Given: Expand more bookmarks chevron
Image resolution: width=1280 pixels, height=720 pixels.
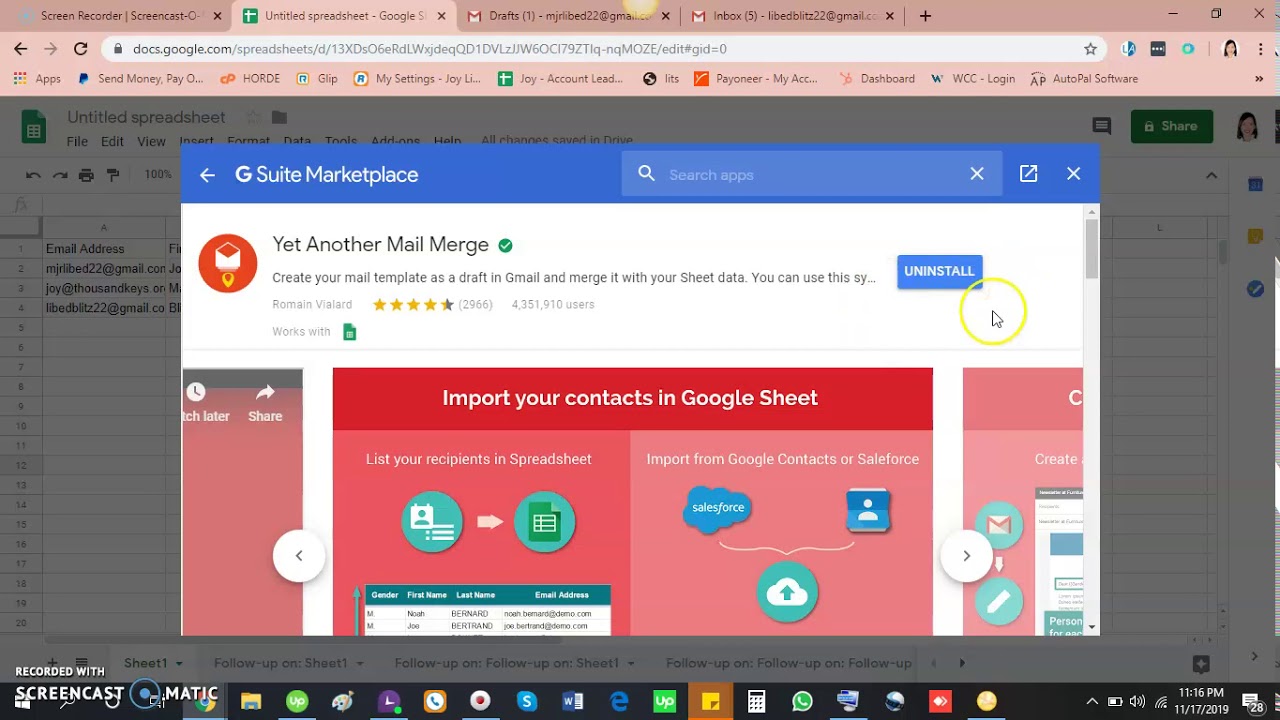Looking at the screenshot, I should coord(1259,79).
